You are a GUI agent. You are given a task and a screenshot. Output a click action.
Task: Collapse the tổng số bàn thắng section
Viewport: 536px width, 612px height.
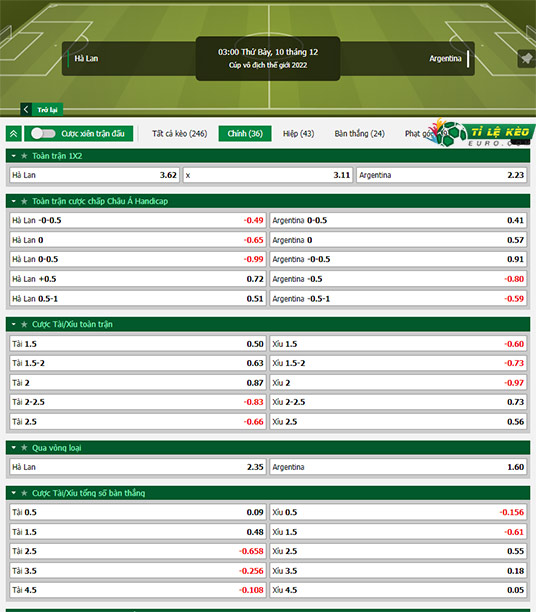click(x=14, y=493)
